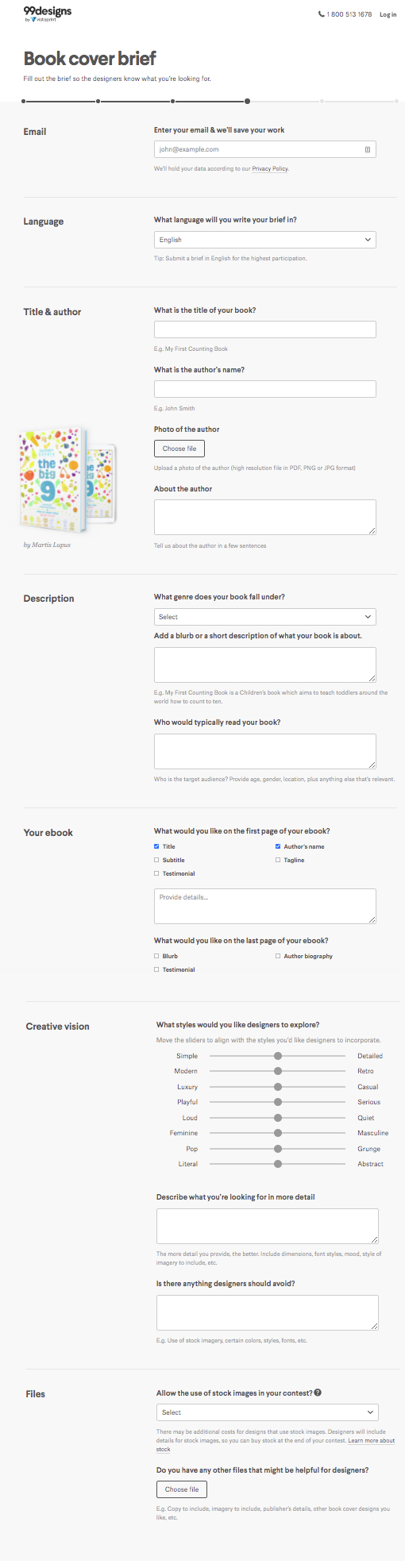Open the stock images Select dropdown

coord(268,1412)
